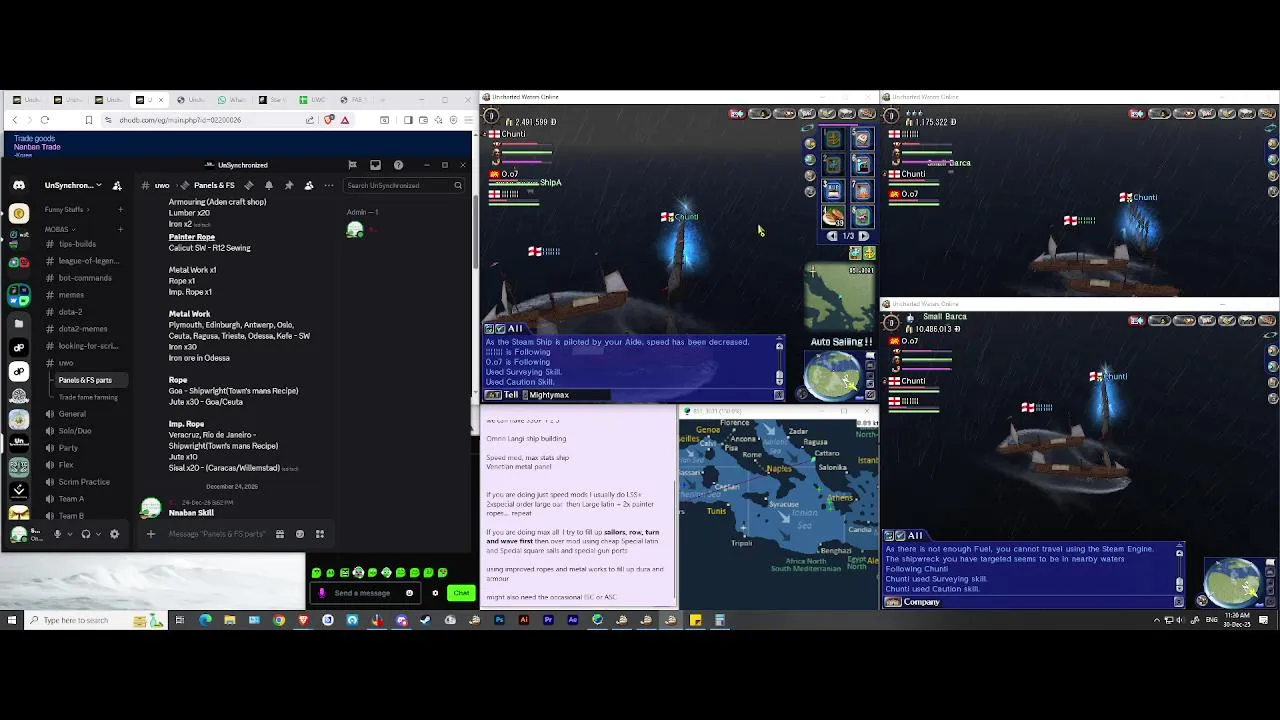Toggle Discord member list icon
The height and width of the screenshot is (720, 1280).
[x=308, y=185]
